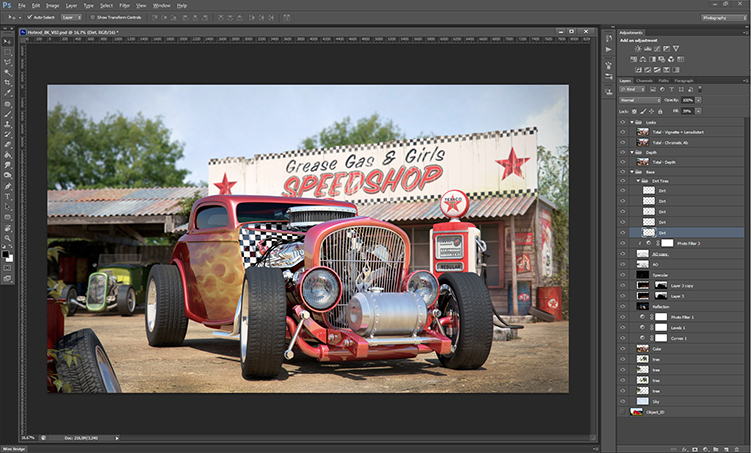Hide the Reflection layer
This screenshot has width=751, height=453.
tap(623, 306)
